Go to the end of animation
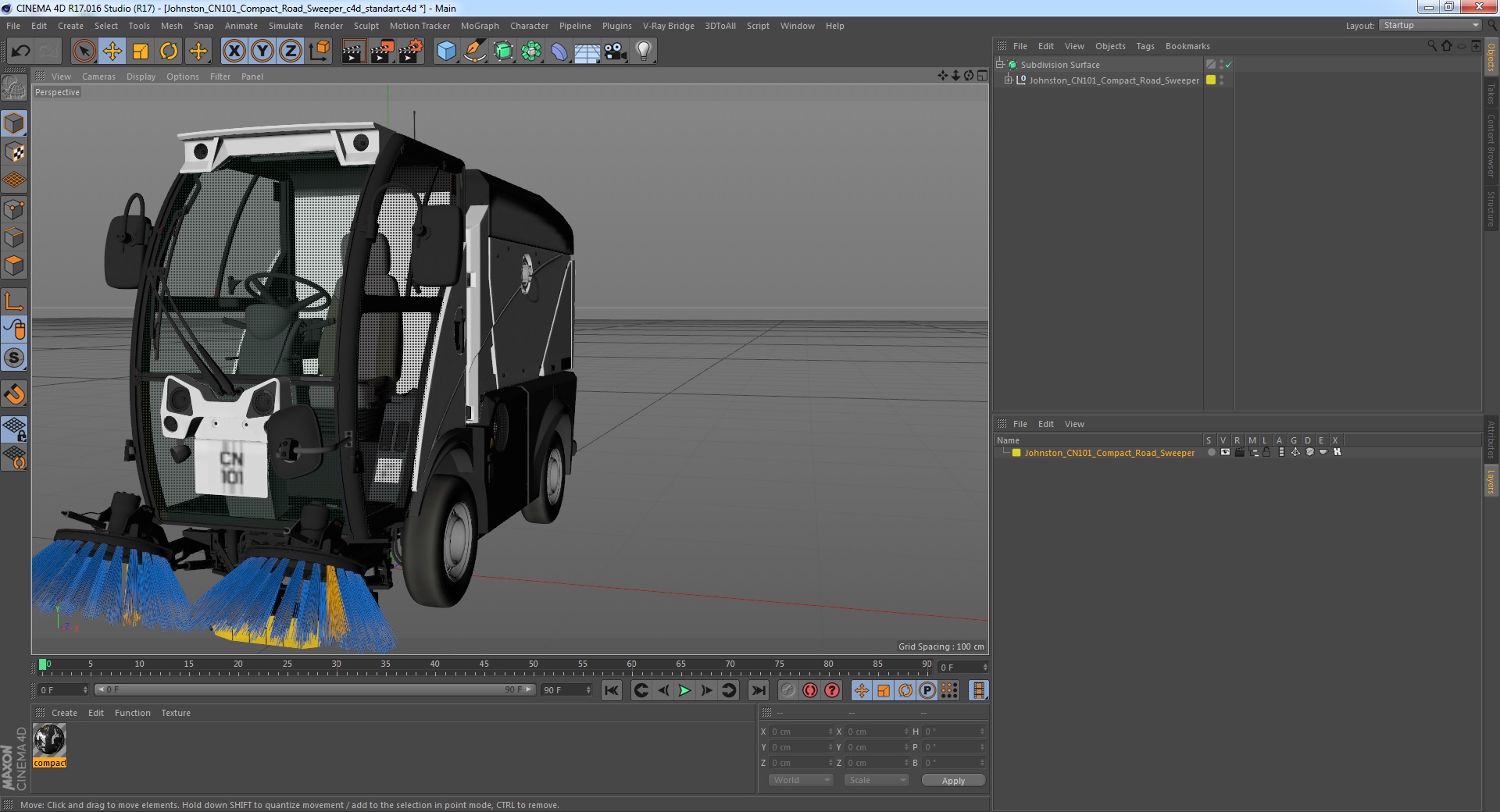 [758, 690]
